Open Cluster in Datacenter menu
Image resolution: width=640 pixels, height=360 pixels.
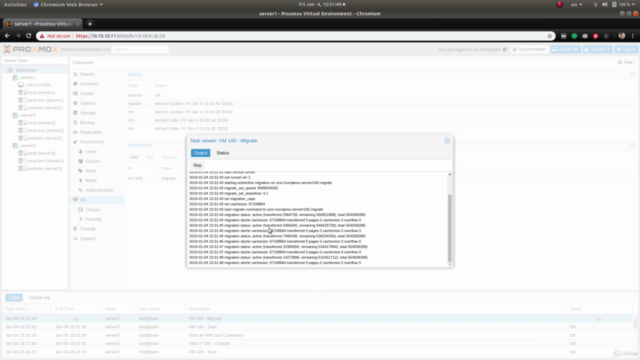point(87,93)
